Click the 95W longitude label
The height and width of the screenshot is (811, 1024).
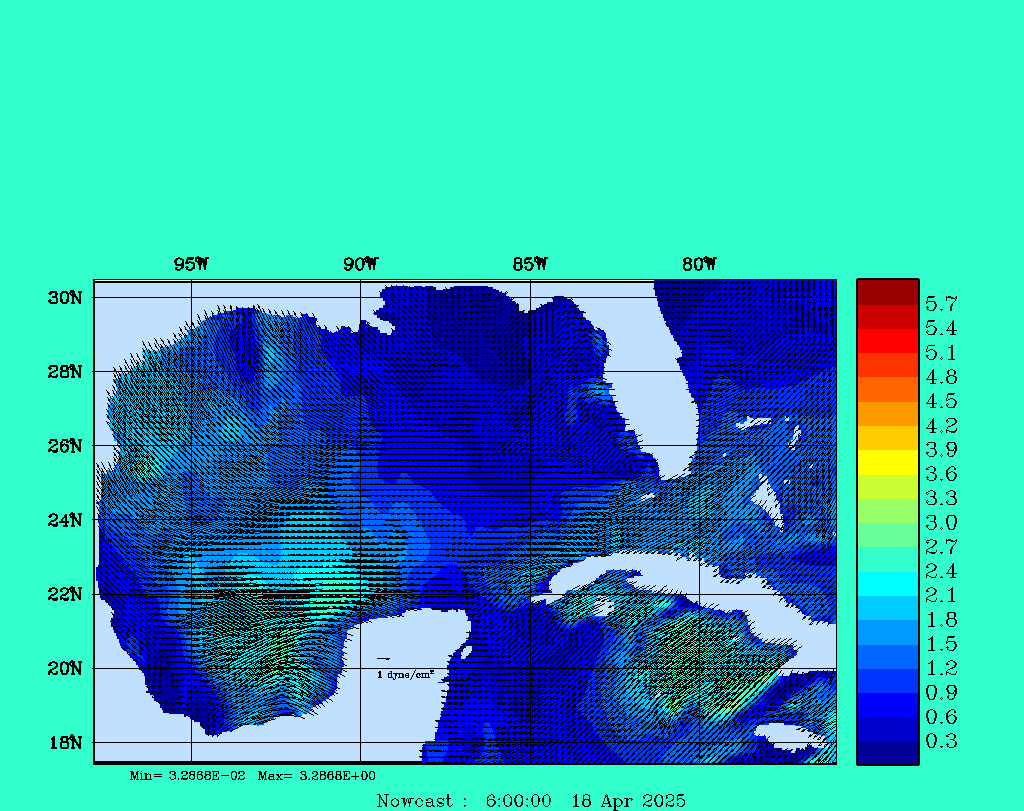[191, 264]
